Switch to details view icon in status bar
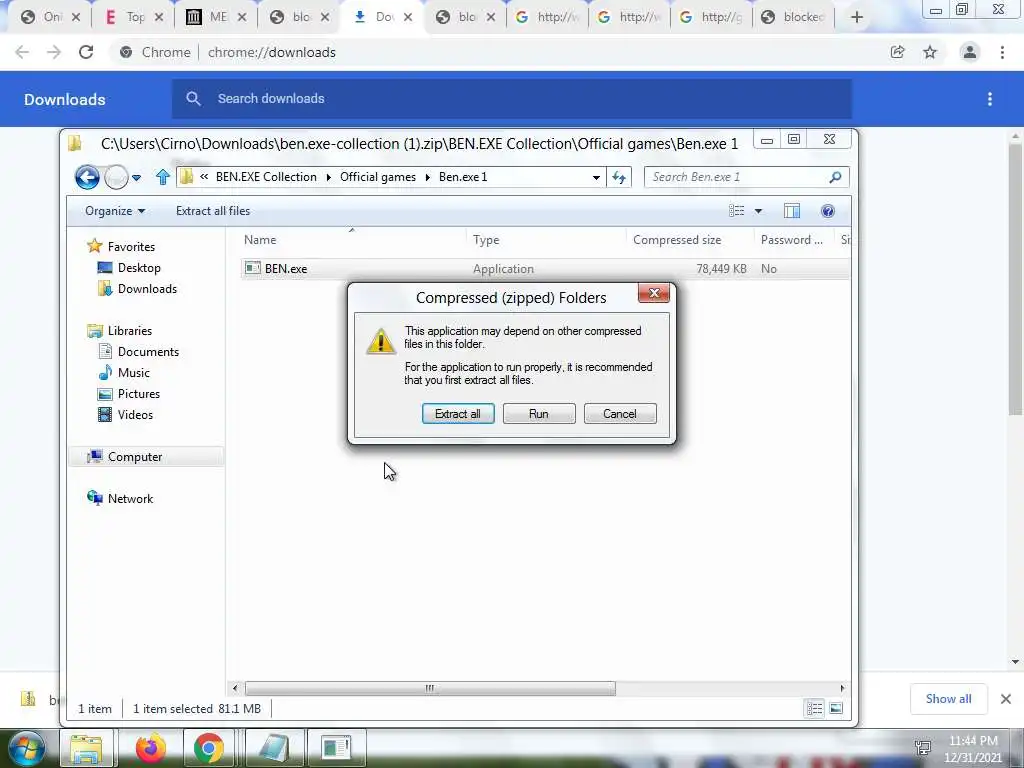 coord(814,709)
